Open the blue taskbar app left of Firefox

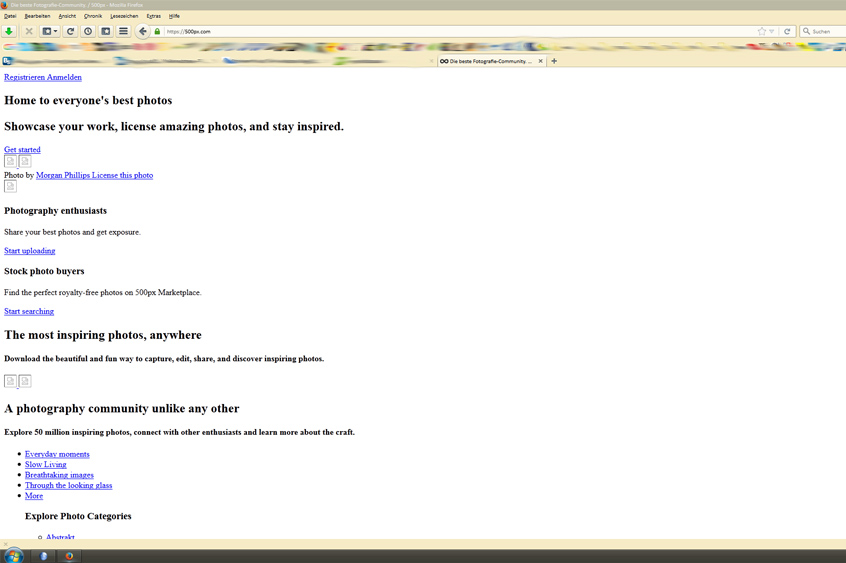(x=43, y=556)
